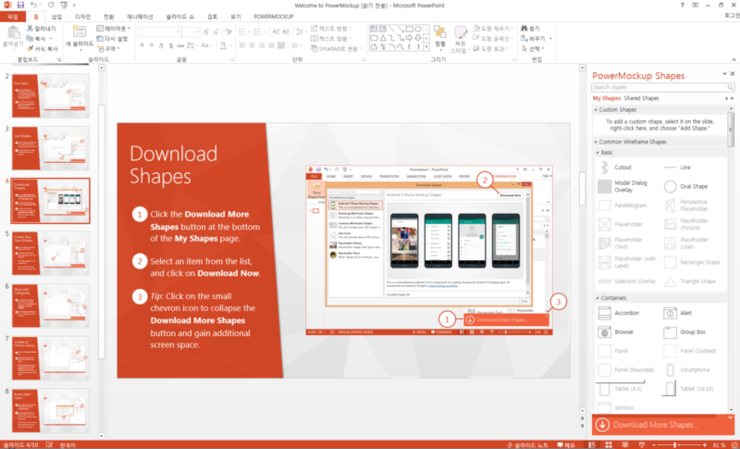Expand the shapes gallery more arrow
The height and width of the screenshot is (449, 740).
[427, 47]
